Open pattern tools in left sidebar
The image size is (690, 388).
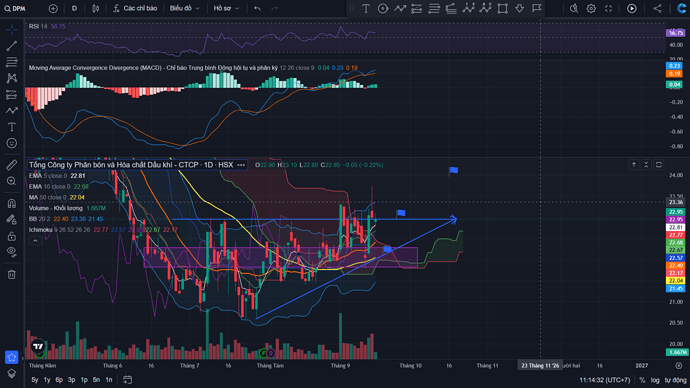12,78
